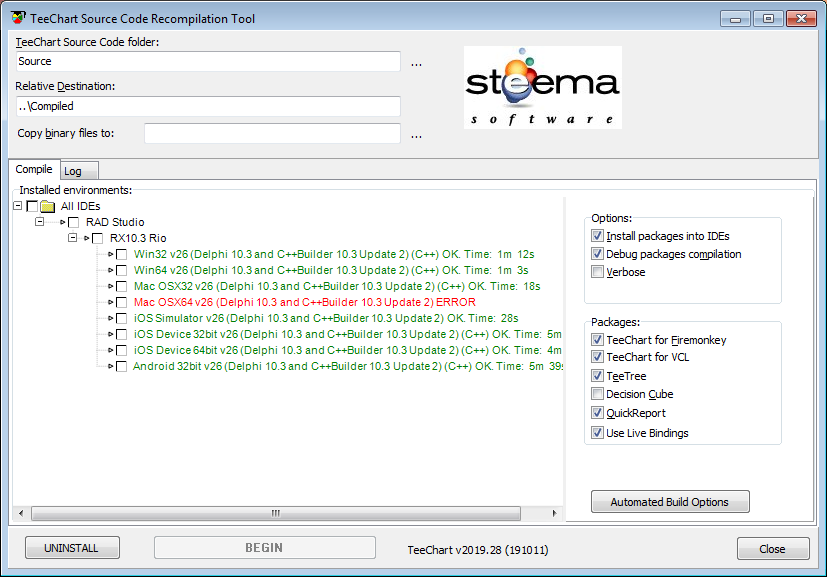Check the iOS Simulator v26 checkbox

[x=121, y=319]
